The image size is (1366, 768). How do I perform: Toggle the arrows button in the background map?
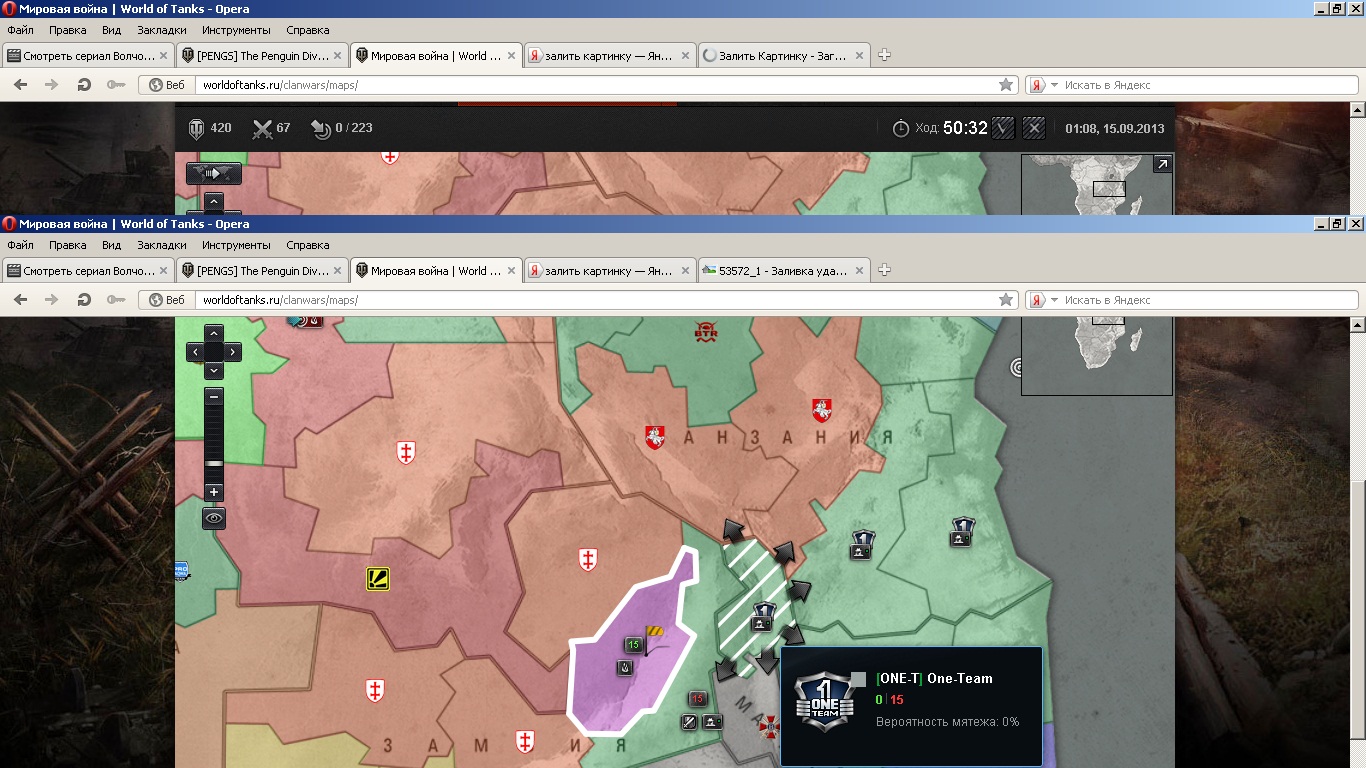214,173
